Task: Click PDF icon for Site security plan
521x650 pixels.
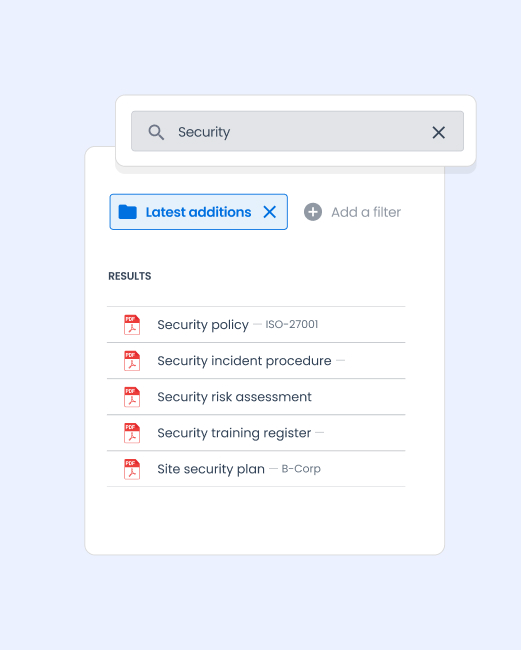Action: 132,469
